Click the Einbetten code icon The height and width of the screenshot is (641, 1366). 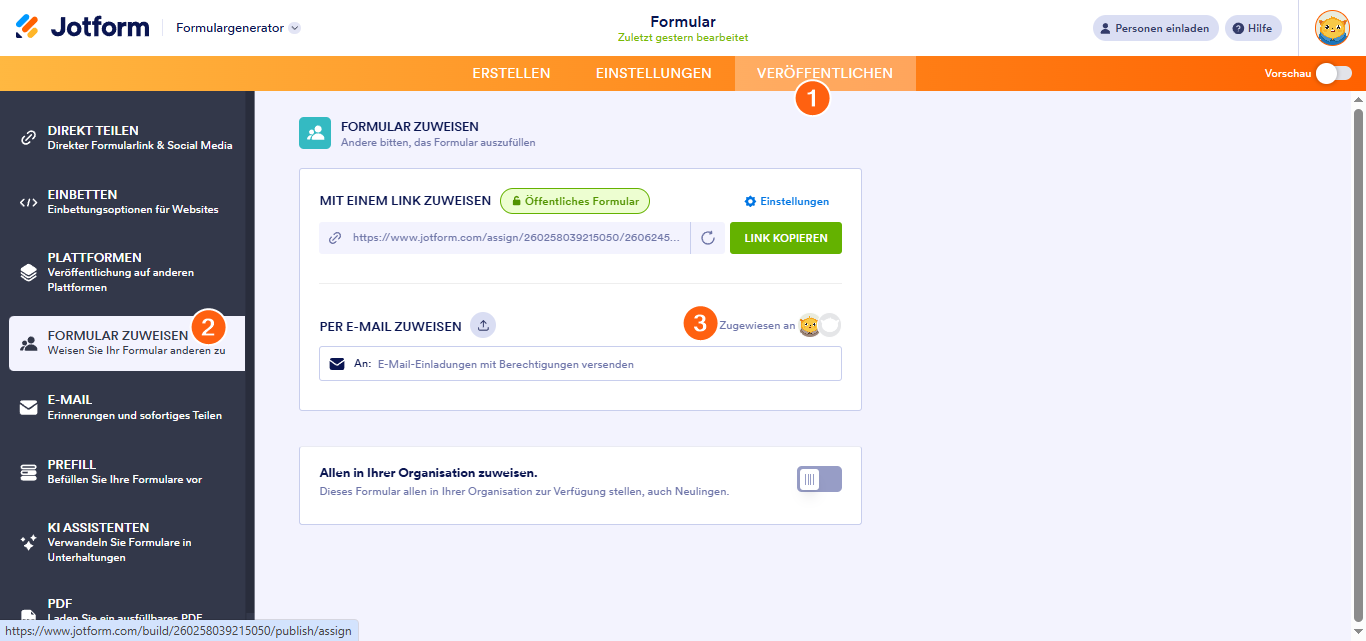(29, 202)
